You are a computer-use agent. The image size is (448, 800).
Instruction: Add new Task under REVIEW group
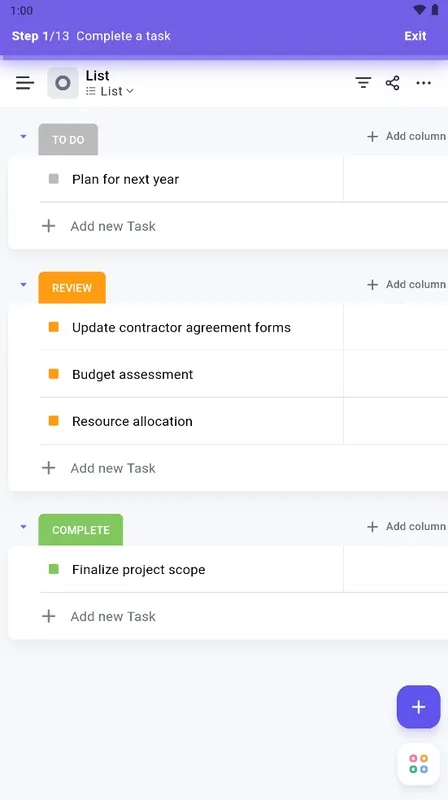point(113,468)
